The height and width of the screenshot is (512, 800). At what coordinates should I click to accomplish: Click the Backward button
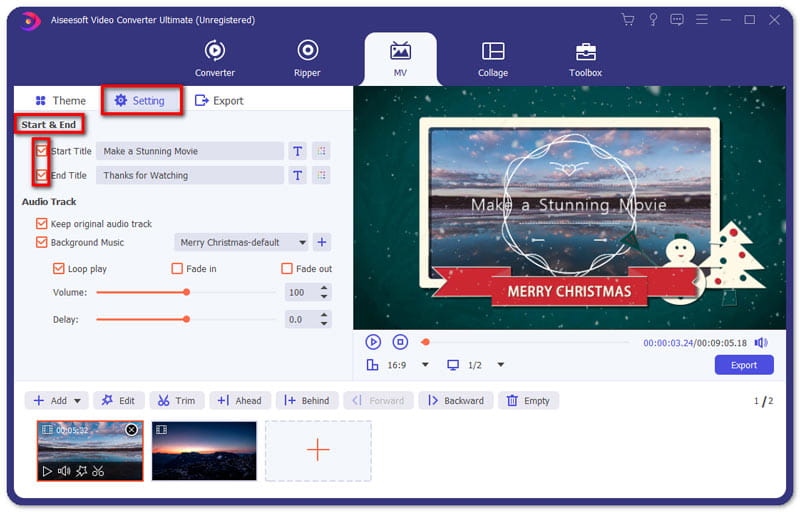coord(456,401)
